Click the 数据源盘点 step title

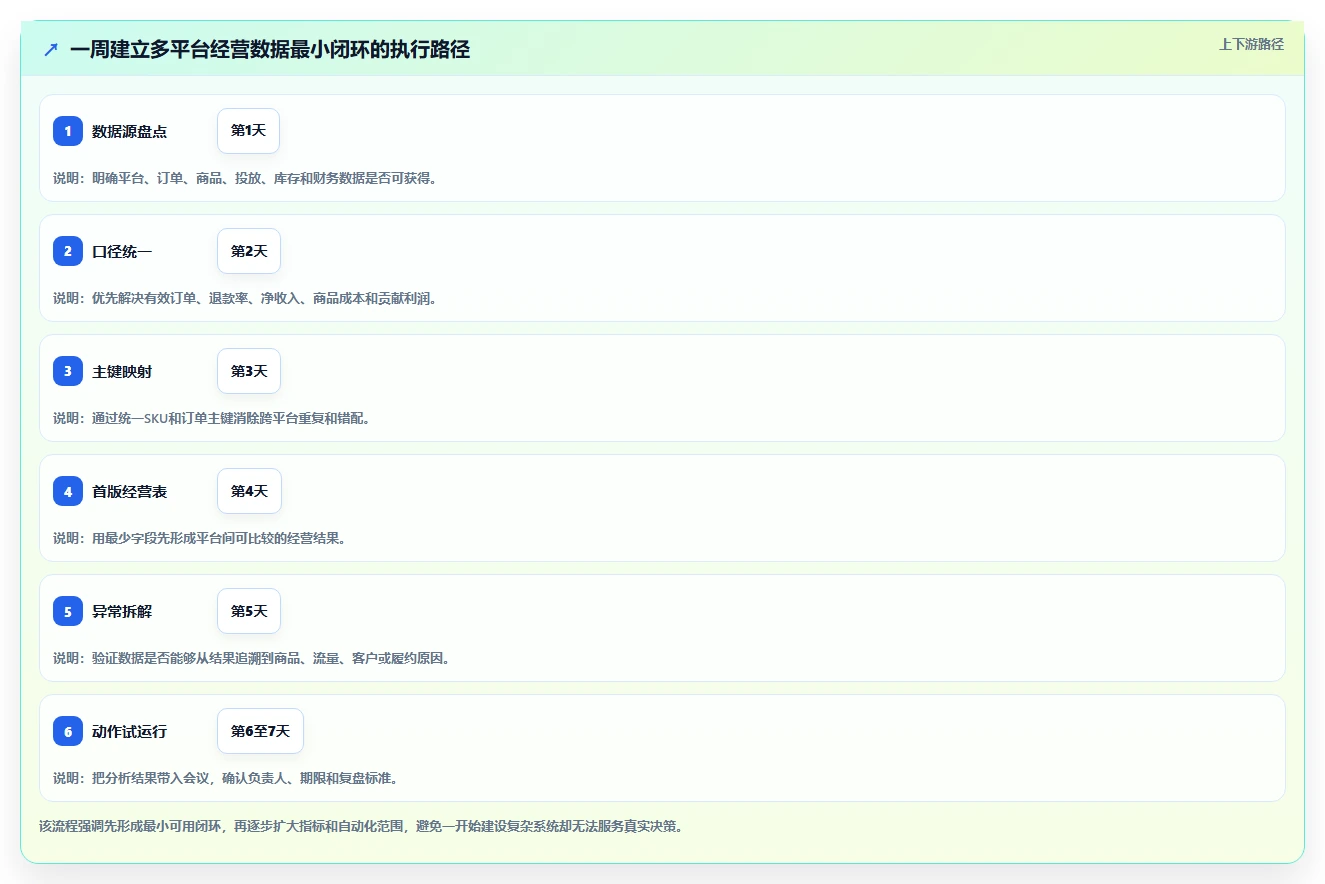point(129,131)
